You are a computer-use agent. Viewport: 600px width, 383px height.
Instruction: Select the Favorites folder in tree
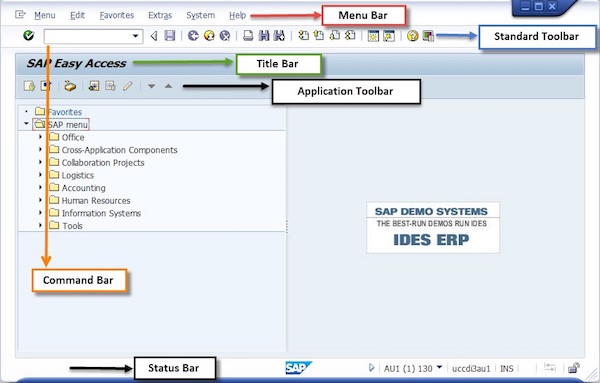point(59,112)
